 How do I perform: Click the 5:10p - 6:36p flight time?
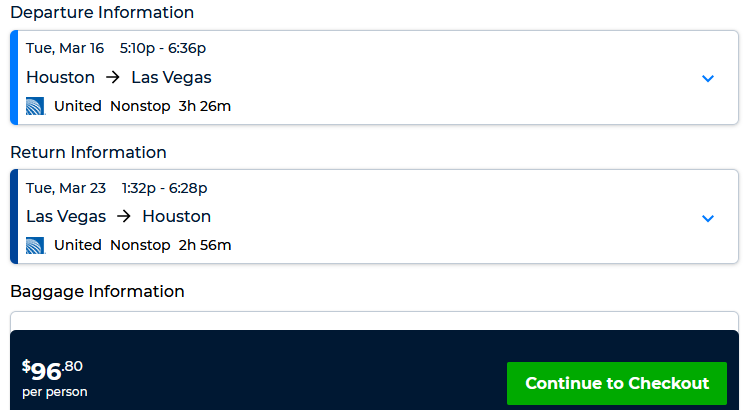[163, 48]
